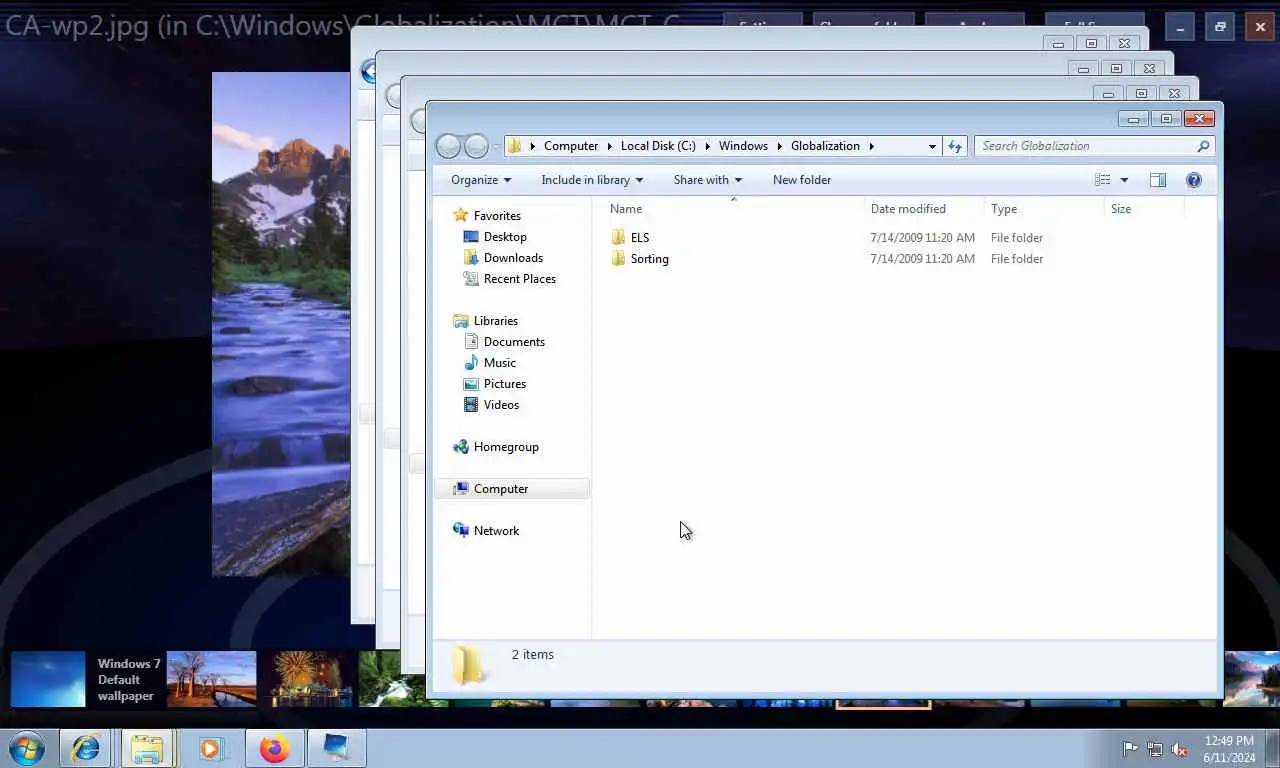Launch Internet Explorer from the taskbar
Image resolution: width=1280 pixels, height=768 pixels.
click(85, 748)
